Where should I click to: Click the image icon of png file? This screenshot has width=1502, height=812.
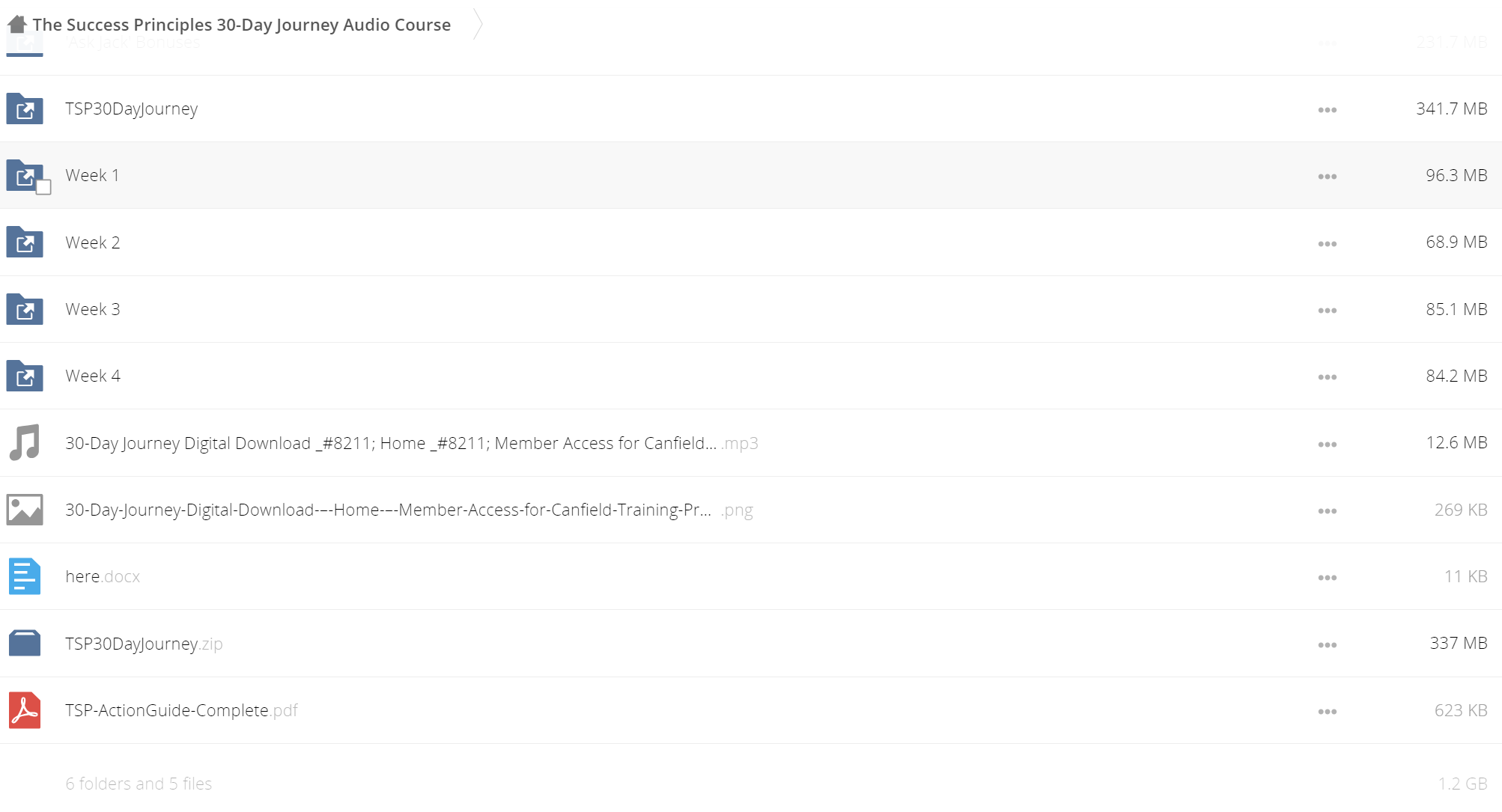25,510
